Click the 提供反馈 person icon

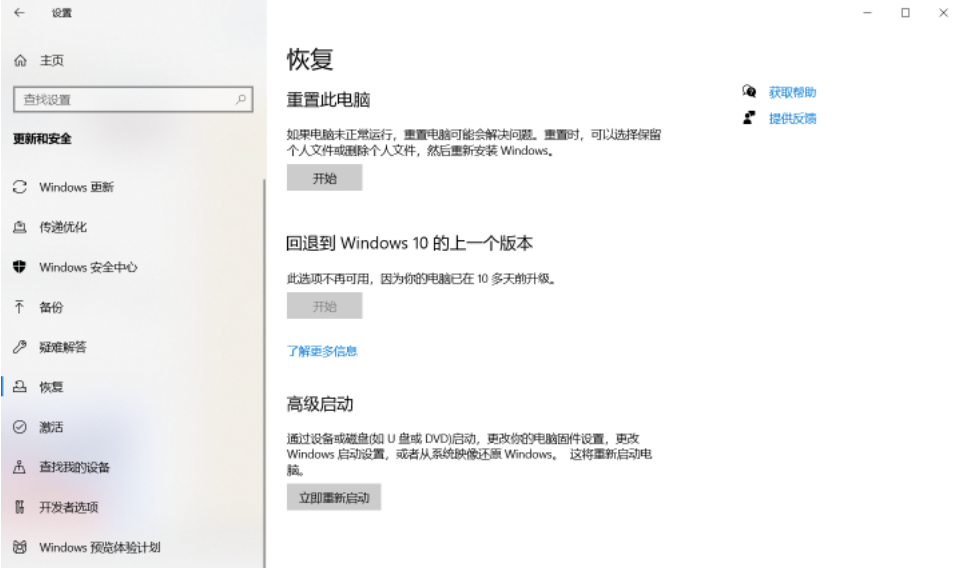tap(749, 118)
